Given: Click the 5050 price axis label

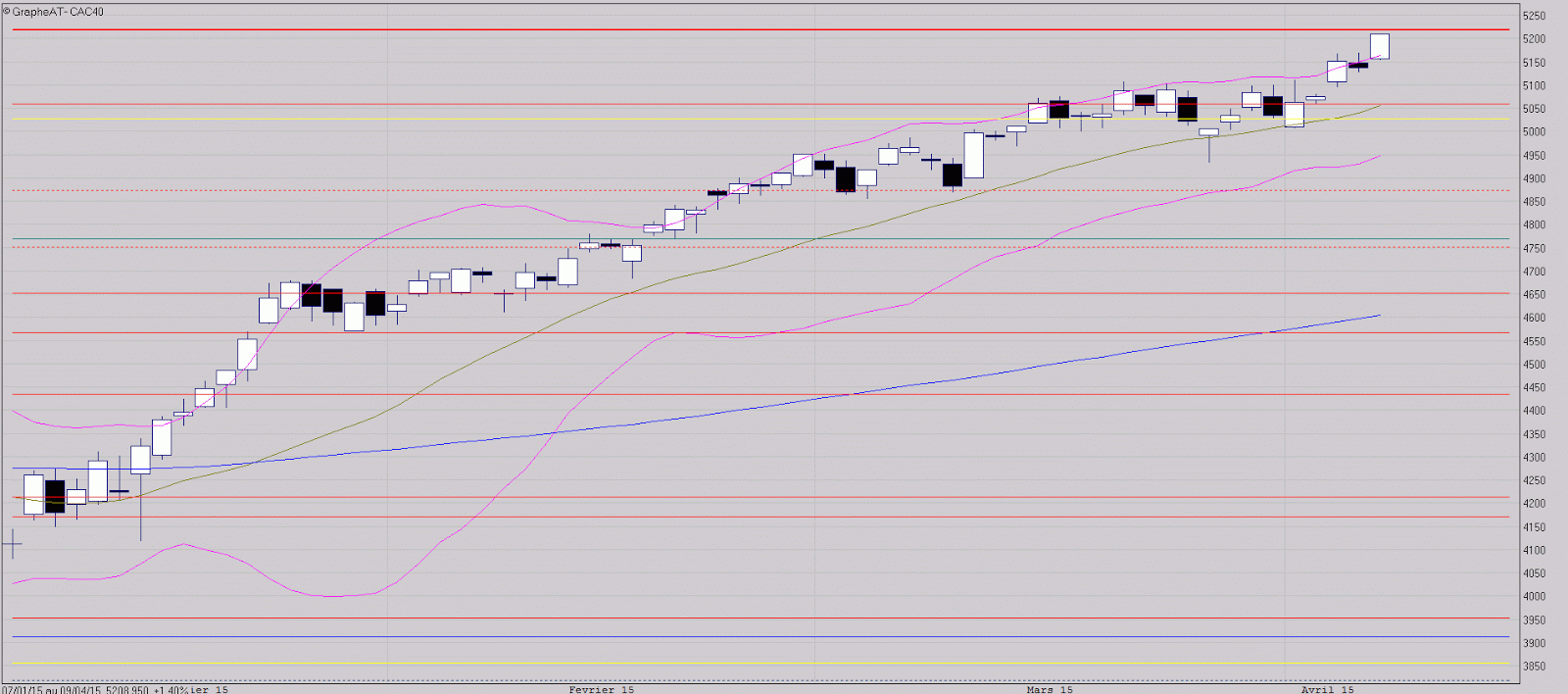Looking at the screenshot, I should pyautogui.click(x=1534, y=109).
